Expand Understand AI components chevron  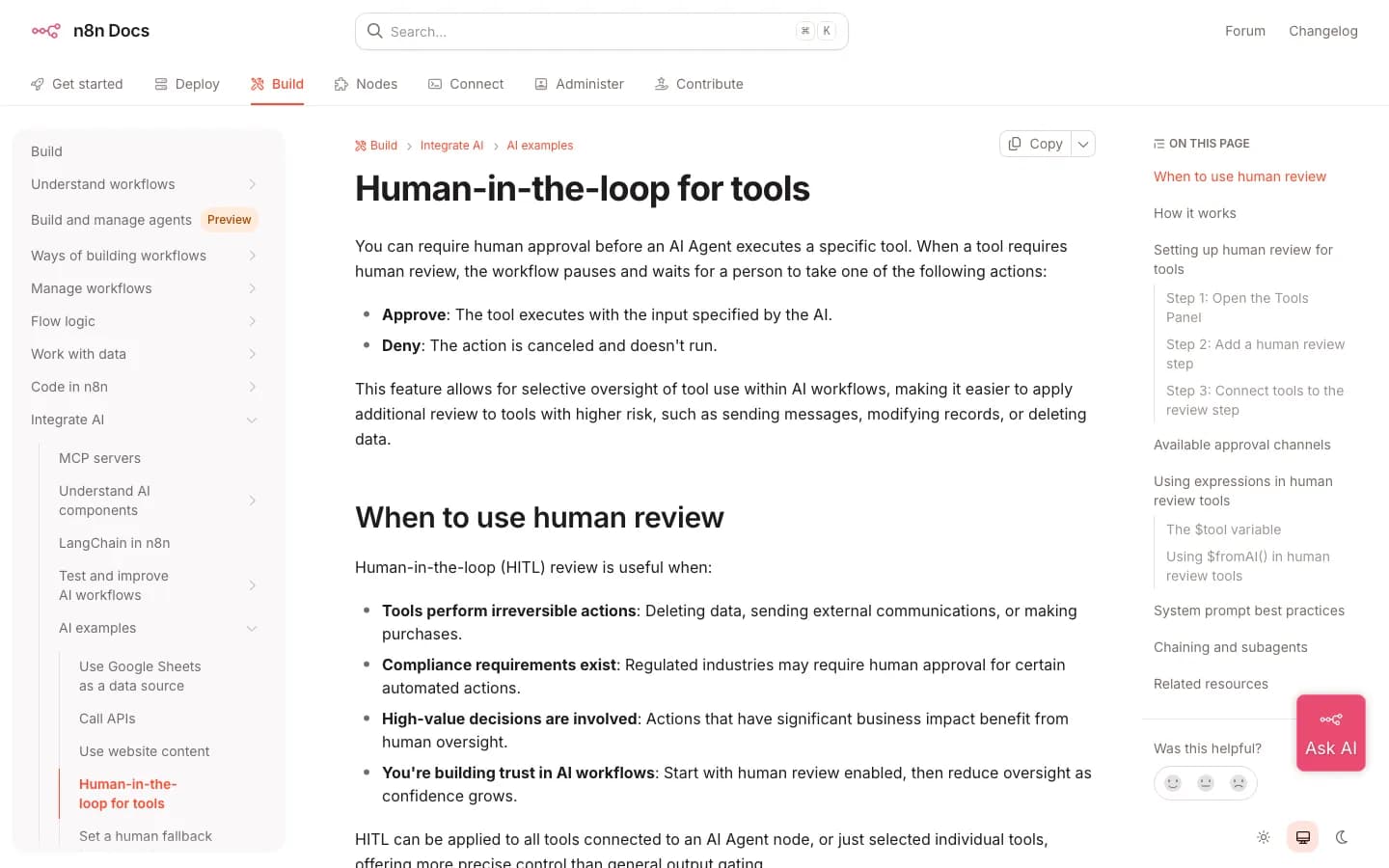click(253, 501)
